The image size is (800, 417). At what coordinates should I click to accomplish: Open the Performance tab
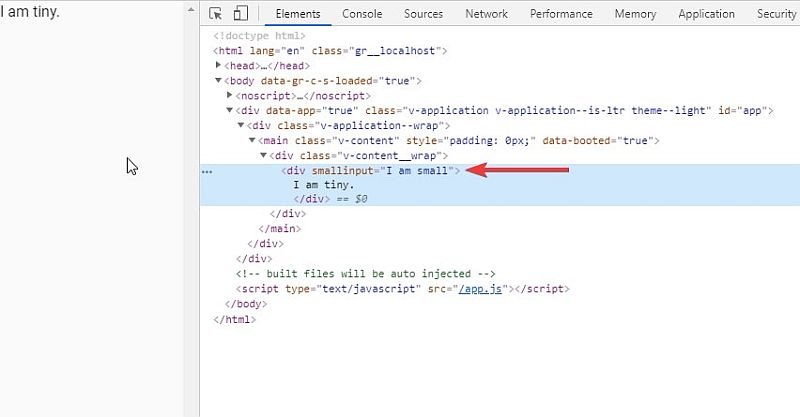(x=561, y=14)
